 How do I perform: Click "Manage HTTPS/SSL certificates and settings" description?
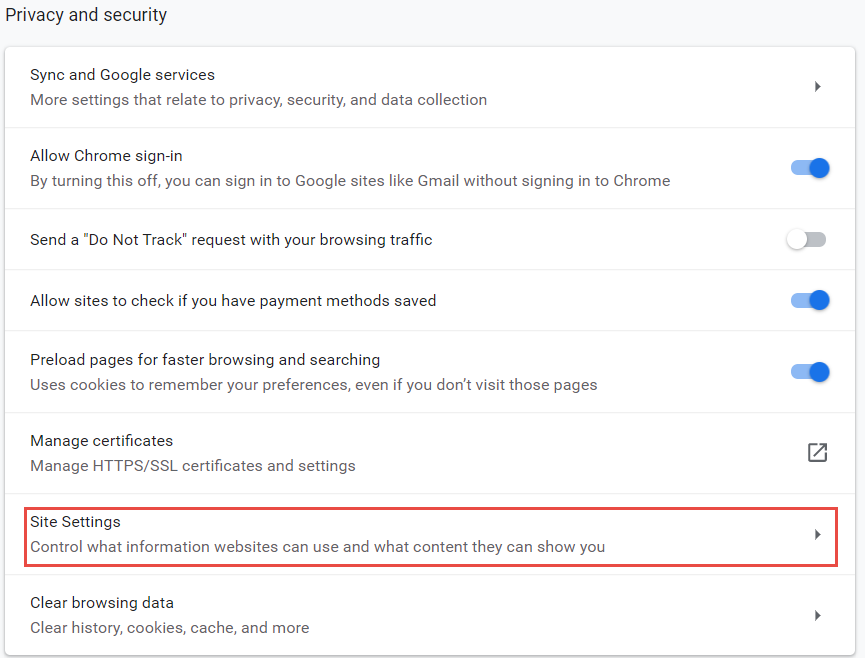coord(193,466)
